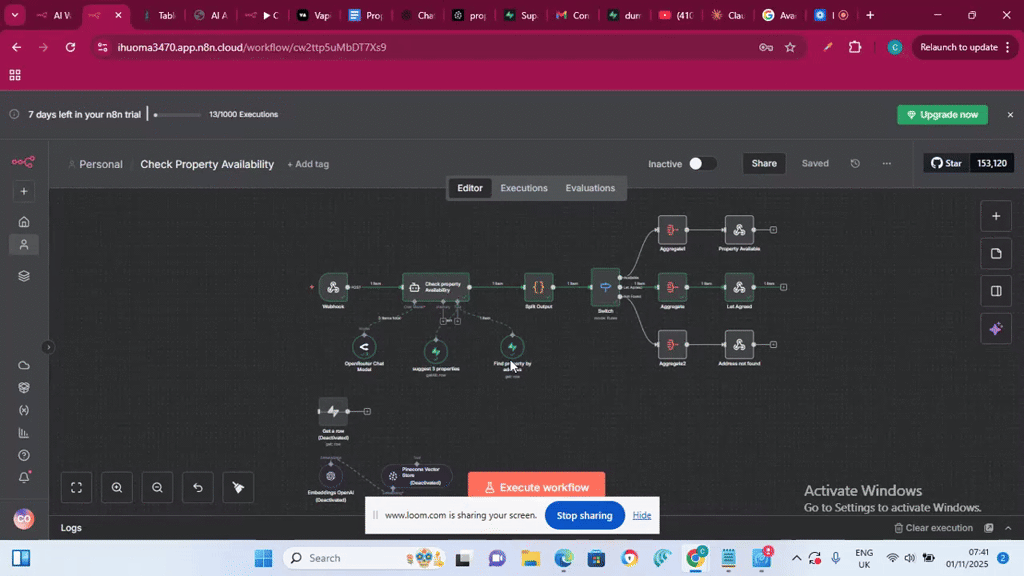Open the Help question mark icon
The height and width of the screenshot is (576, 1024).
[24, 455]
